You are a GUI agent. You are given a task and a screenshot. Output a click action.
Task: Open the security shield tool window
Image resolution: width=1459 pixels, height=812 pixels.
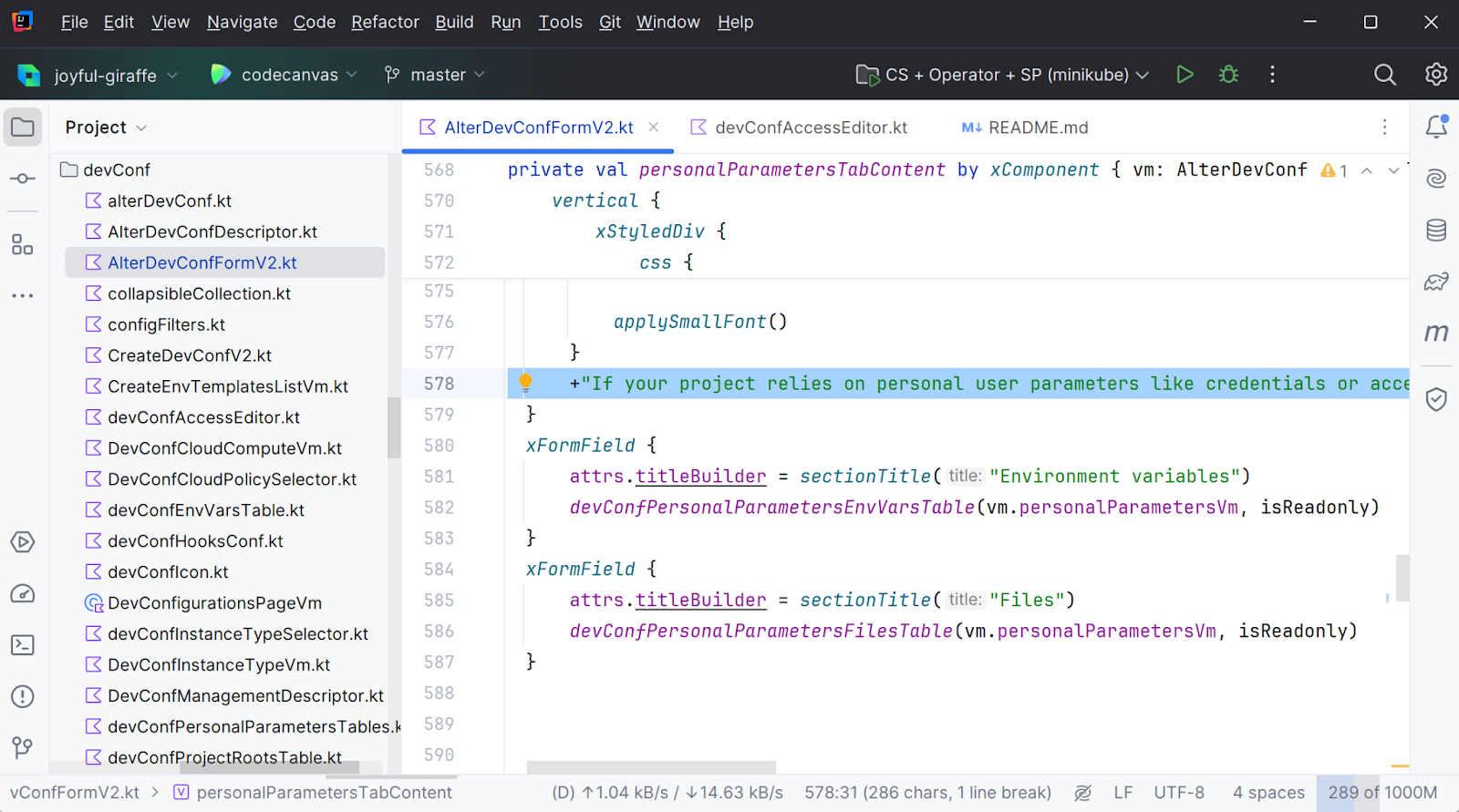click(1436, 399)
